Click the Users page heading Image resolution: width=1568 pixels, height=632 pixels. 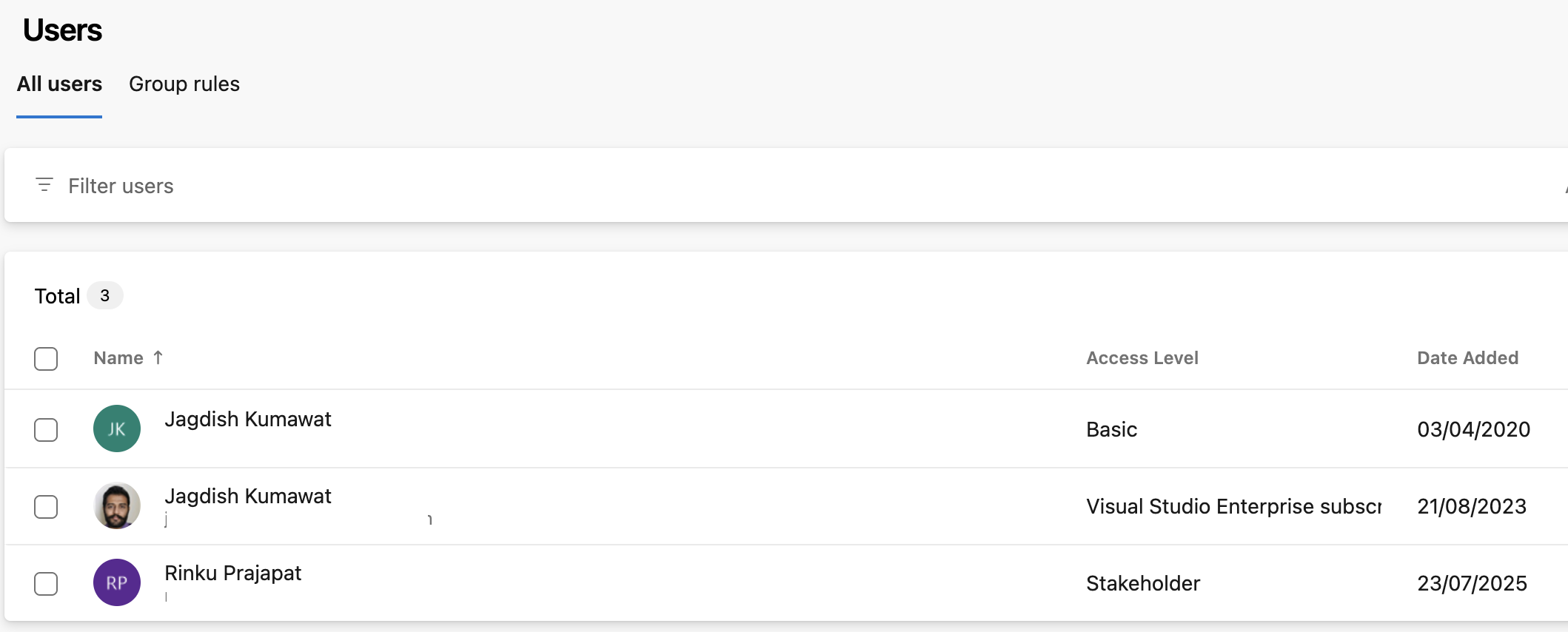coord(62,29)
